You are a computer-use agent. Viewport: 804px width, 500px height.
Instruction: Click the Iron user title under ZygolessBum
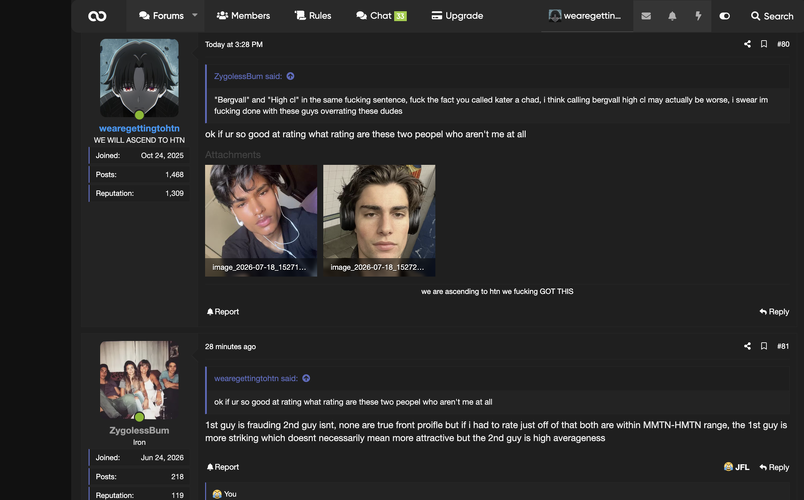tap(139, 442)
